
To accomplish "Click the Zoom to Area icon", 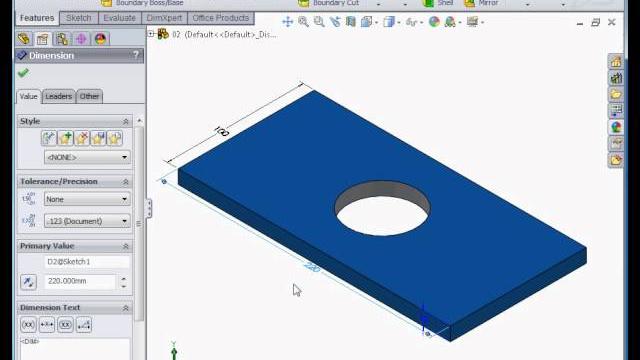I will tap(319, 22).
